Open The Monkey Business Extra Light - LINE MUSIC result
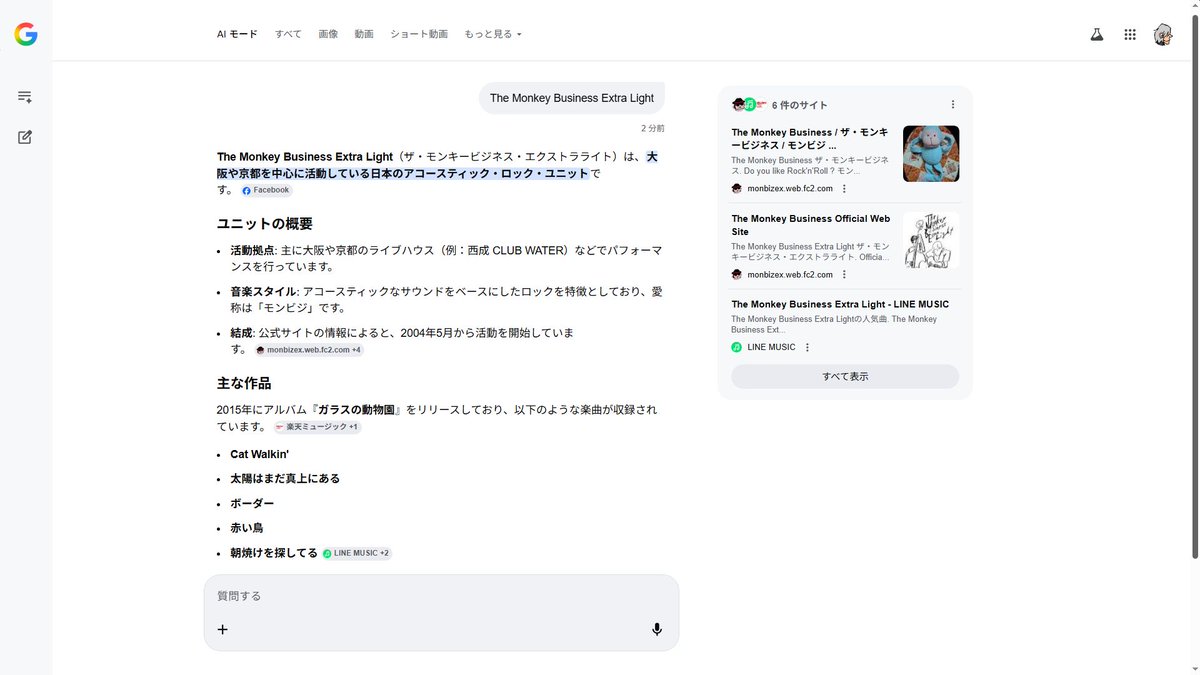This screenshot has height=675, width=1200. click(840, 304)
